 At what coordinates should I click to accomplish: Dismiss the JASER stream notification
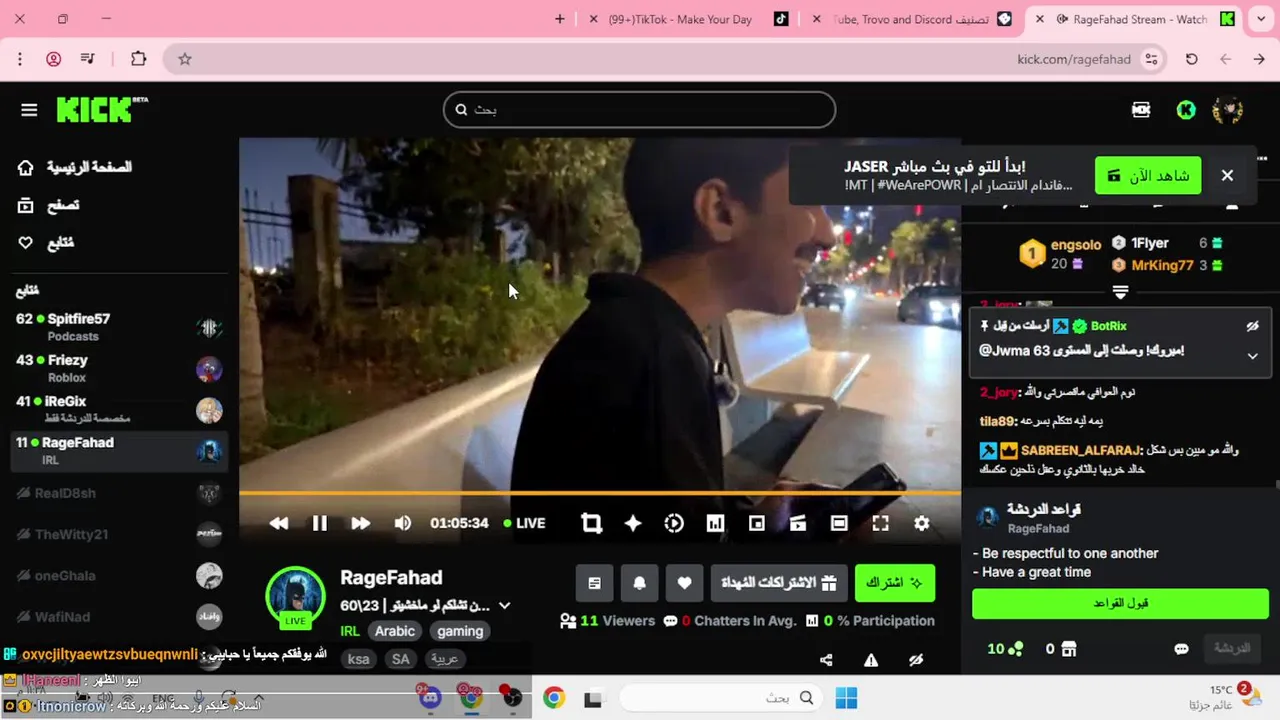point(1227,176)
